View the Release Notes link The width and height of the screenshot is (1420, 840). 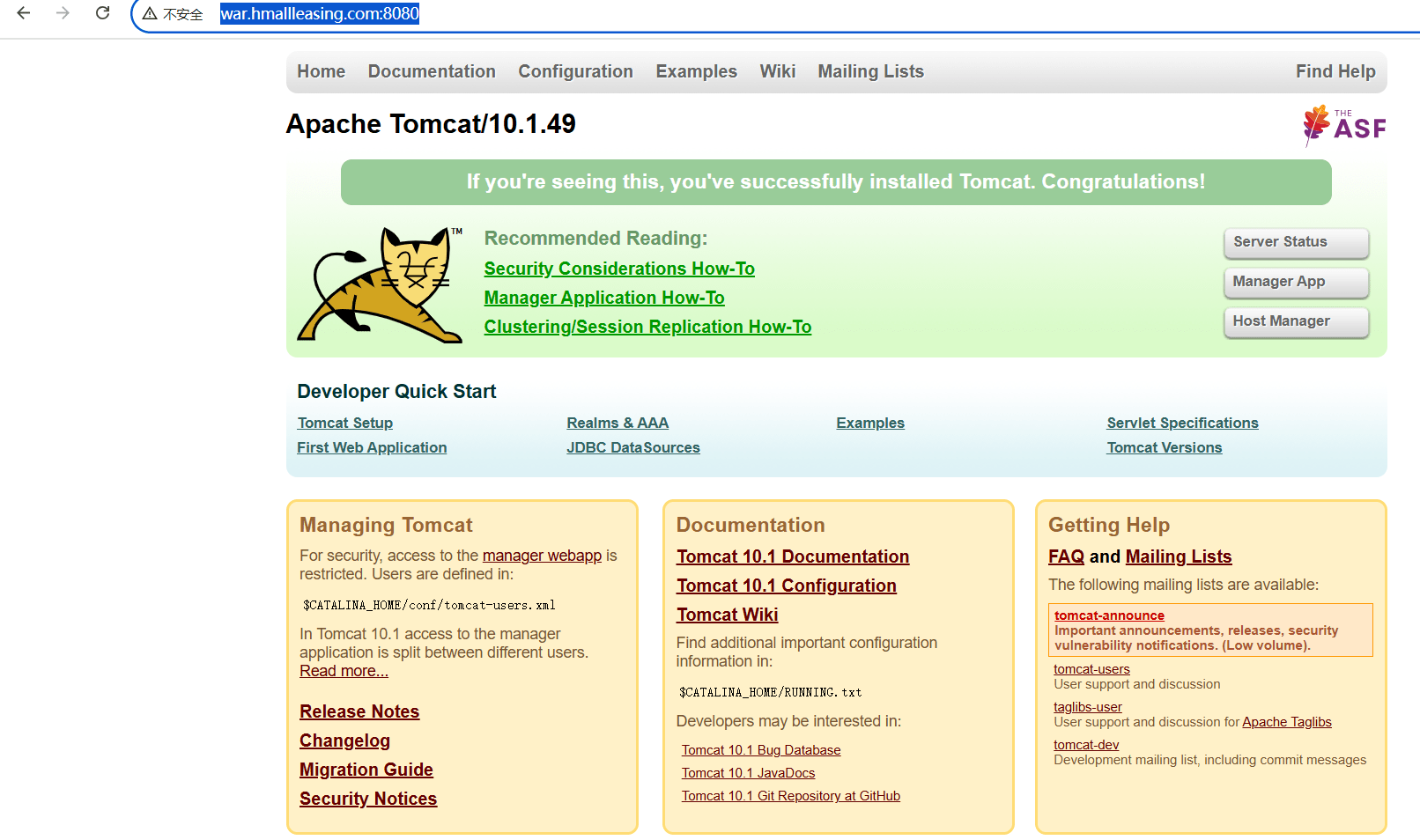pyautogui.click(x=359, y=711)
